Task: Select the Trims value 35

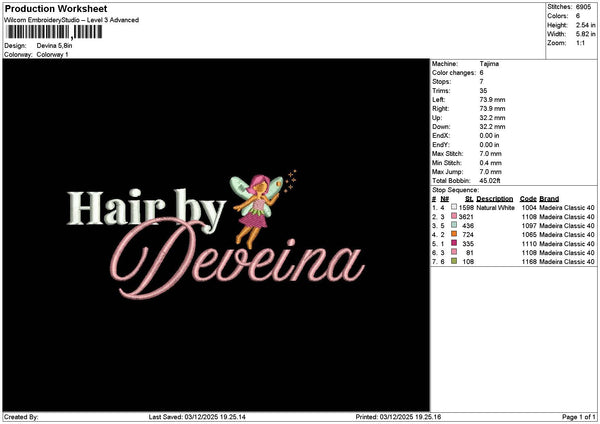Action: 483,91
